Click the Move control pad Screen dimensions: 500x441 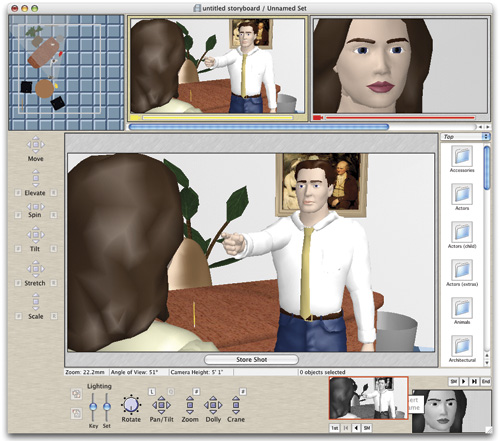pyautogui.click(x=36, y=144)
